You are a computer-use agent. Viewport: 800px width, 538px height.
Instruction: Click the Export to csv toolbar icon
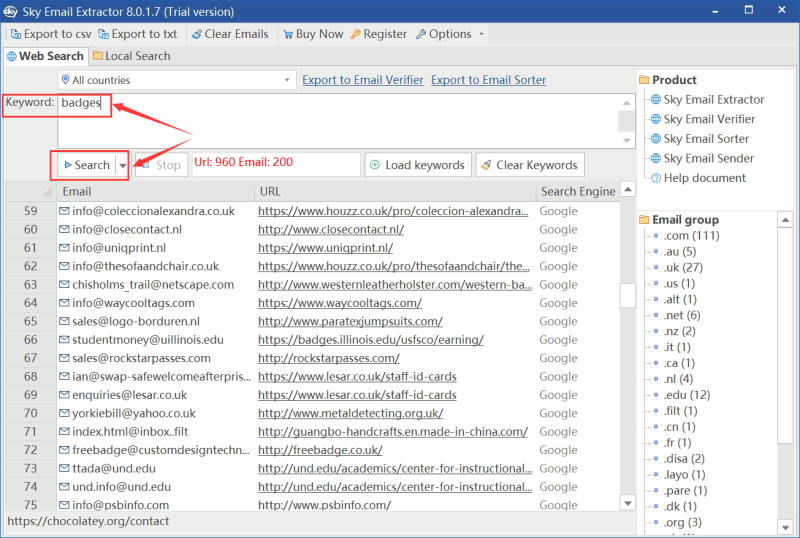coord(16,34)
